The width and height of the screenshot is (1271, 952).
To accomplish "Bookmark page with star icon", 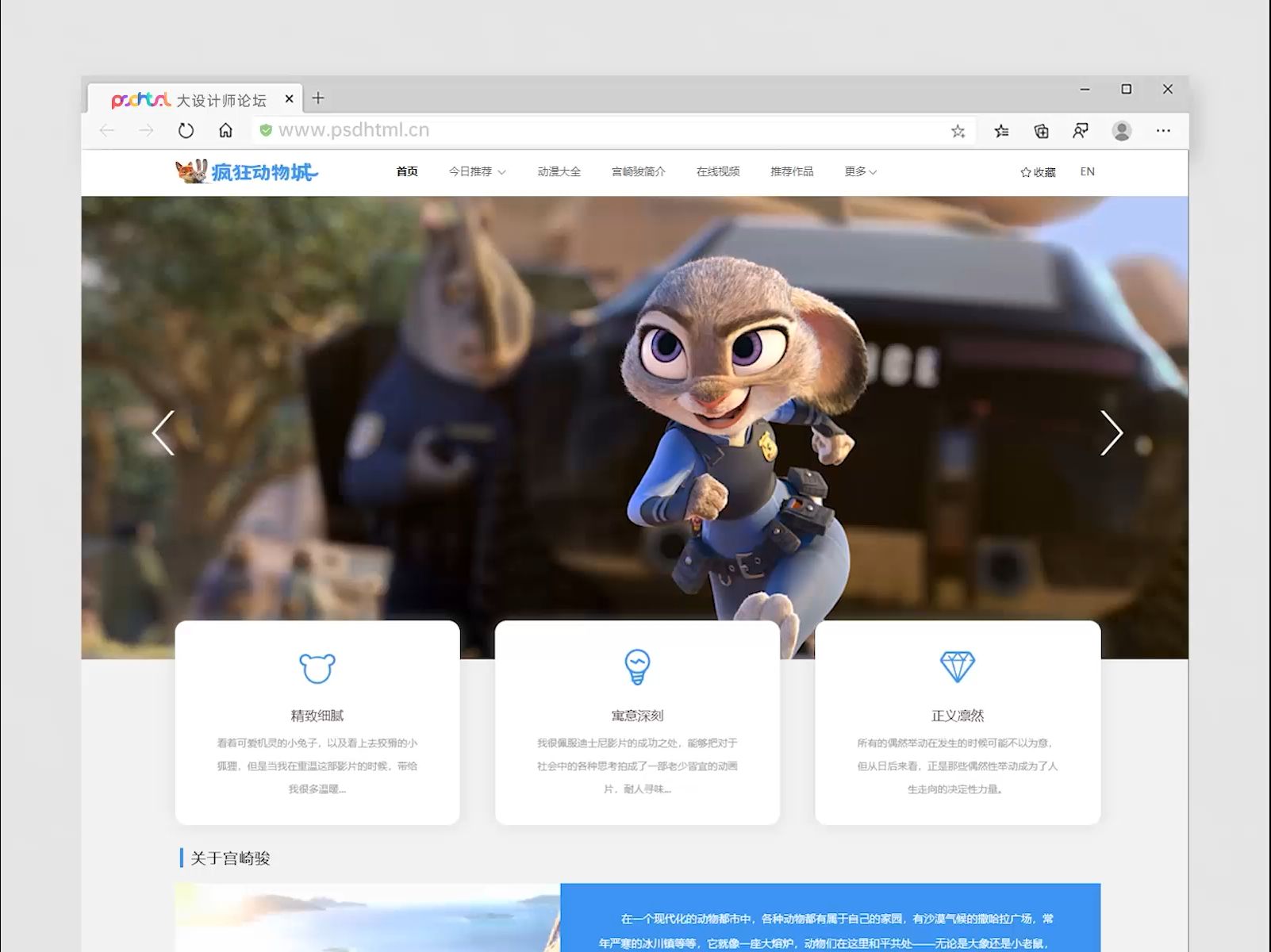I will click(x=958, y=131).
